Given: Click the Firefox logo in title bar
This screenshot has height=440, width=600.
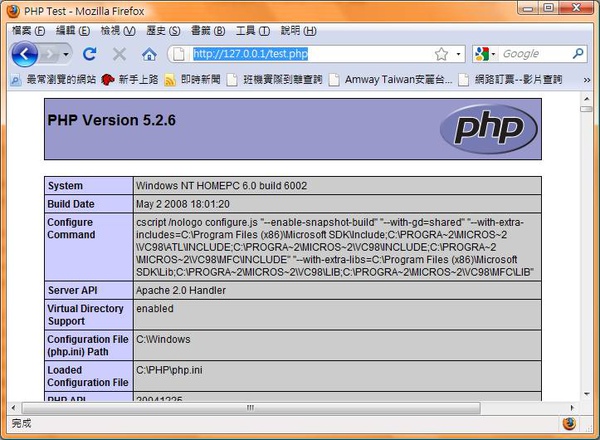Looking at the screenshot, I should coord(13,11).
